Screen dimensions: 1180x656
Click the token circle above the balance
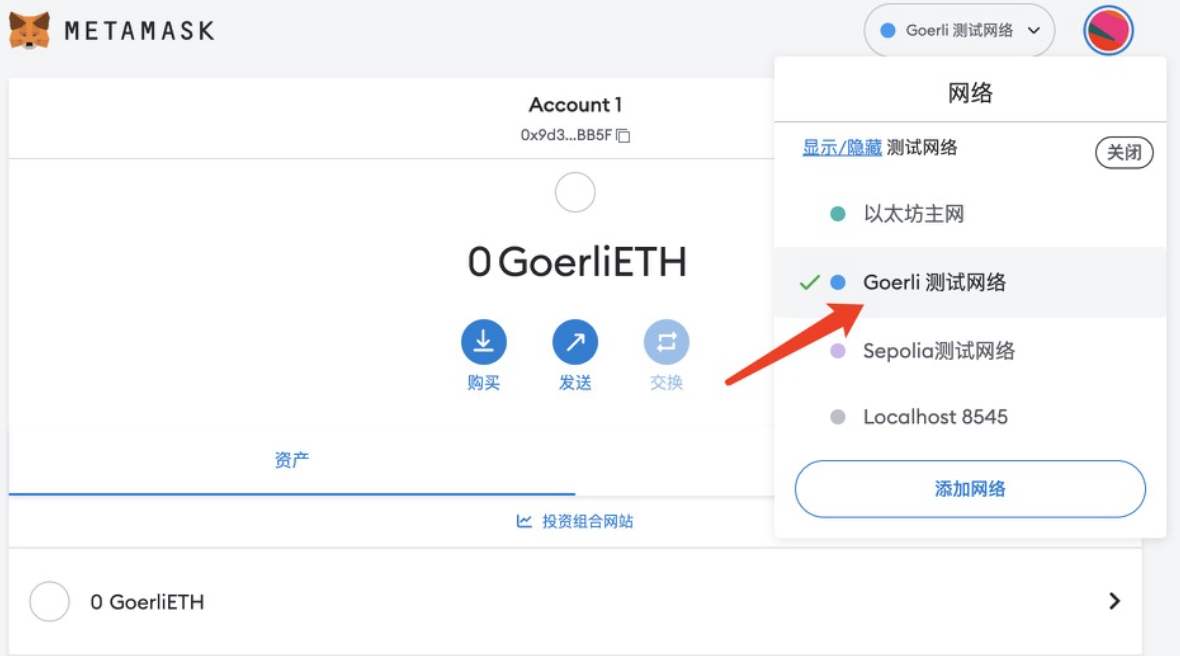pos(575,193)
